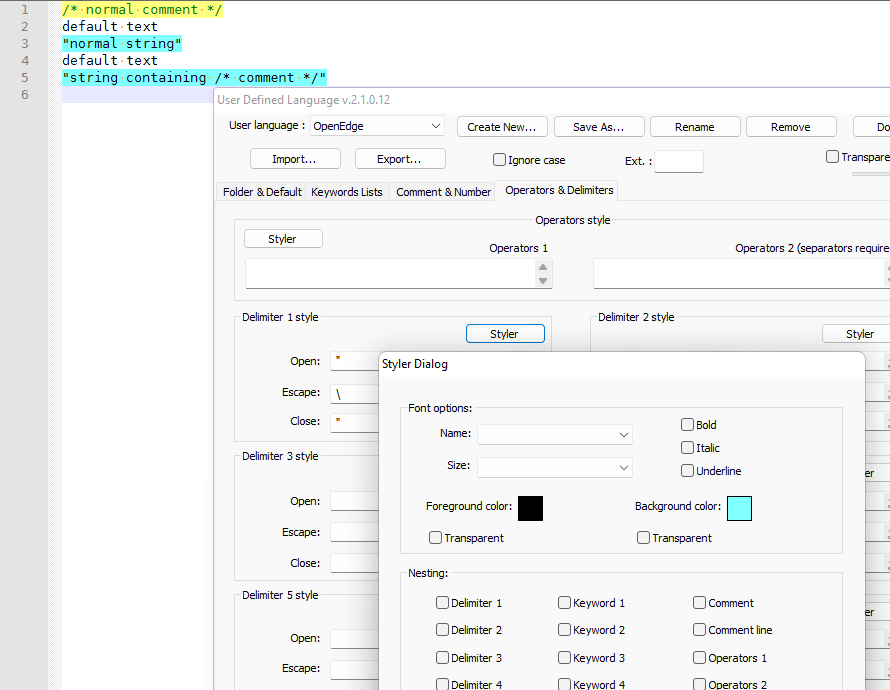Check Keyword 3 nesting checkbox
This screenshot has height=690, width=890.
pos(564,657)
